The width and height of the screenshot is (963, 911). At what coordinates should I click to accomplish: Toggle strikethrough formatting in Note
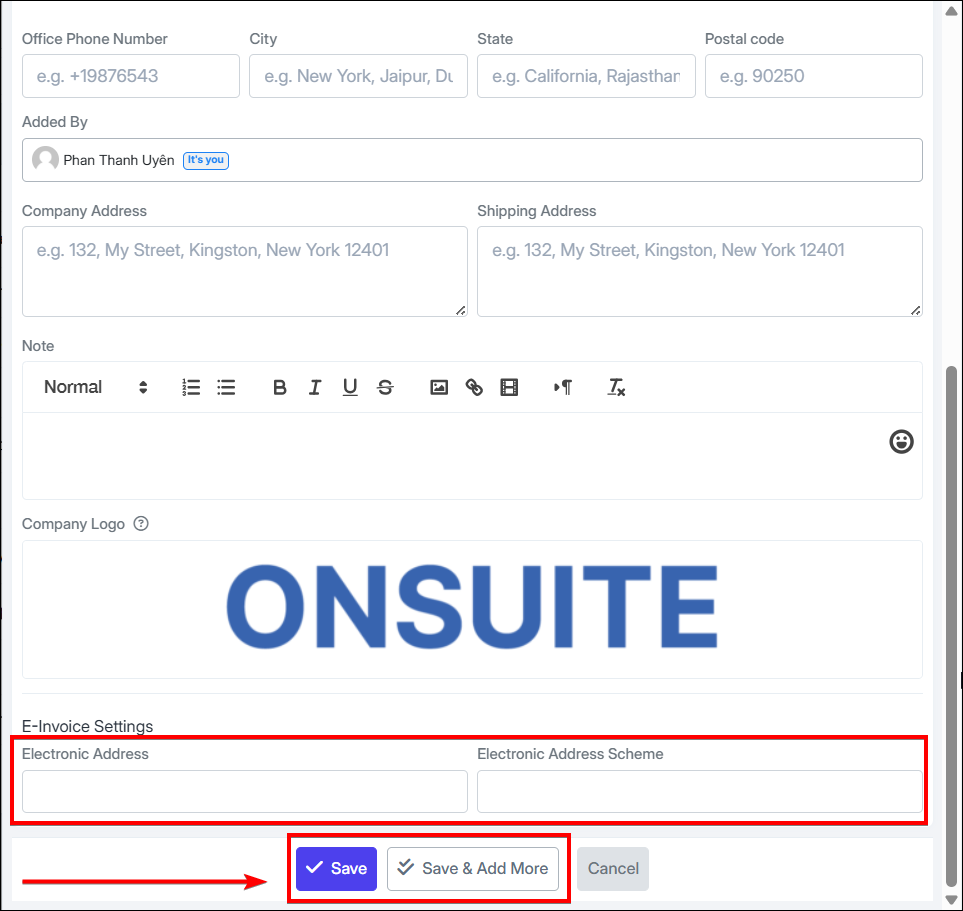pyautogui.click(x=385, y=387)
